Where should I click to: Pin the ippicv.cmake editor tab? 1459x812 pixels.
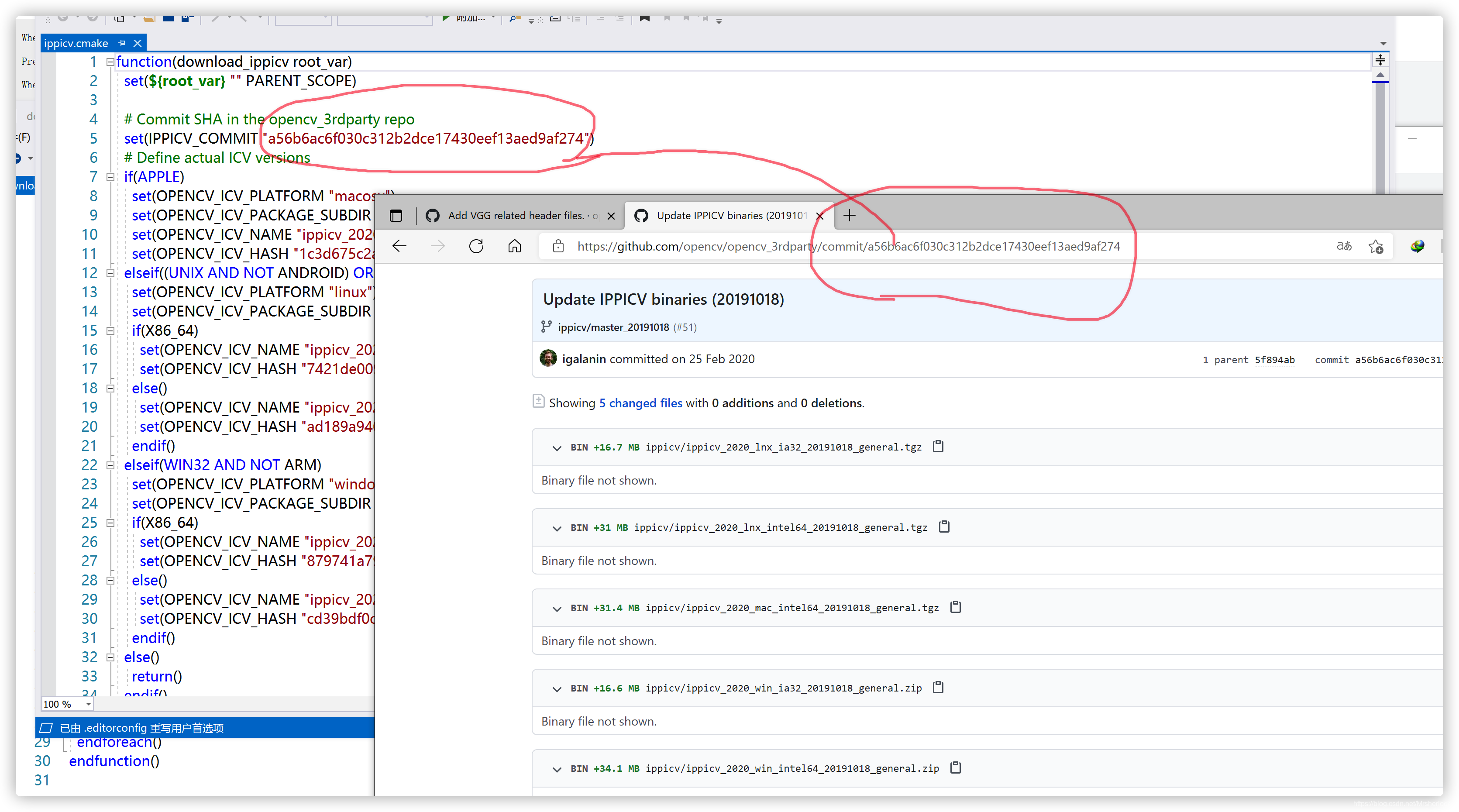122,43
